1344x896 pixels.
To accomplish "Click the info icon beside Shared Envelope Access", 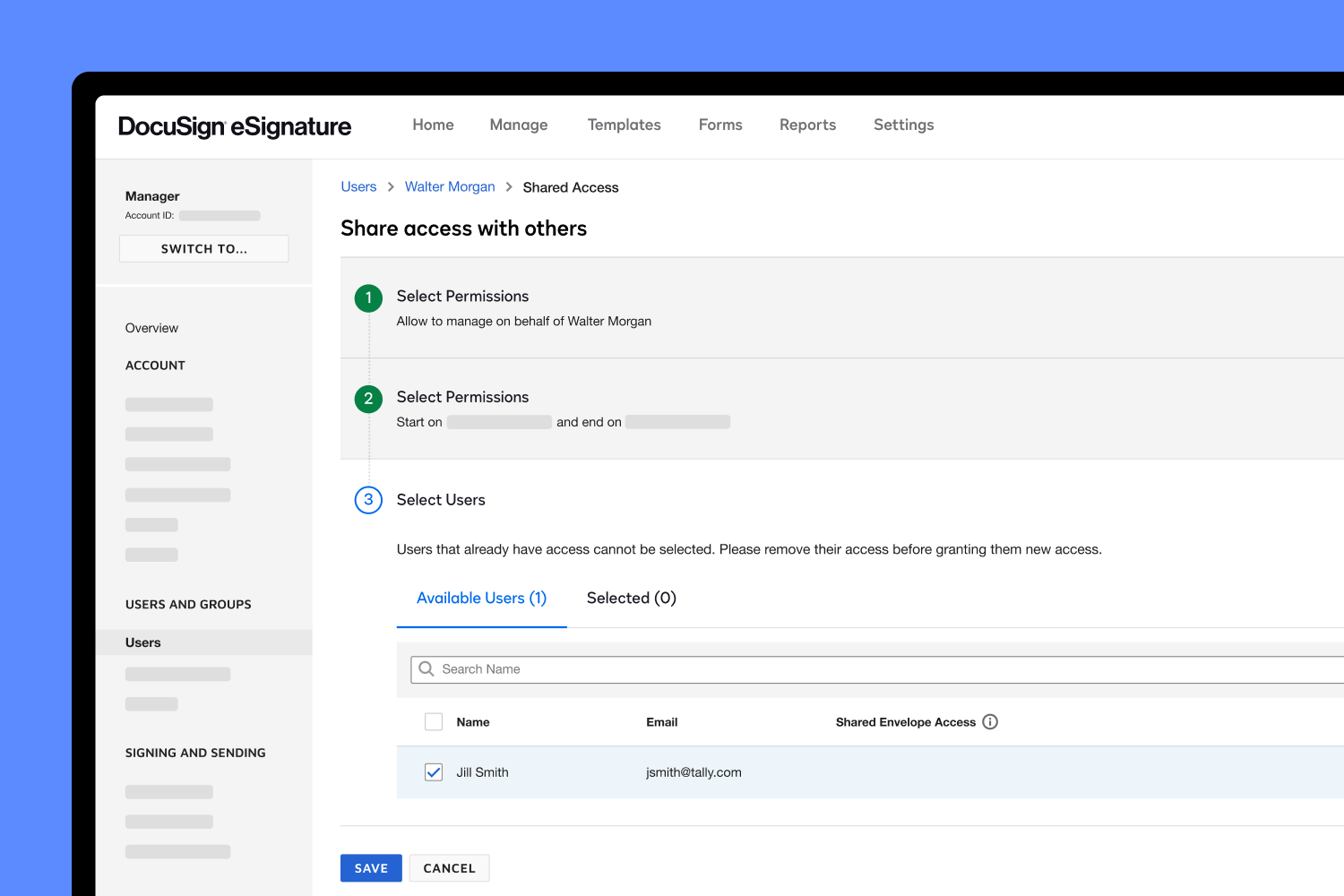I will click(990, 721).
